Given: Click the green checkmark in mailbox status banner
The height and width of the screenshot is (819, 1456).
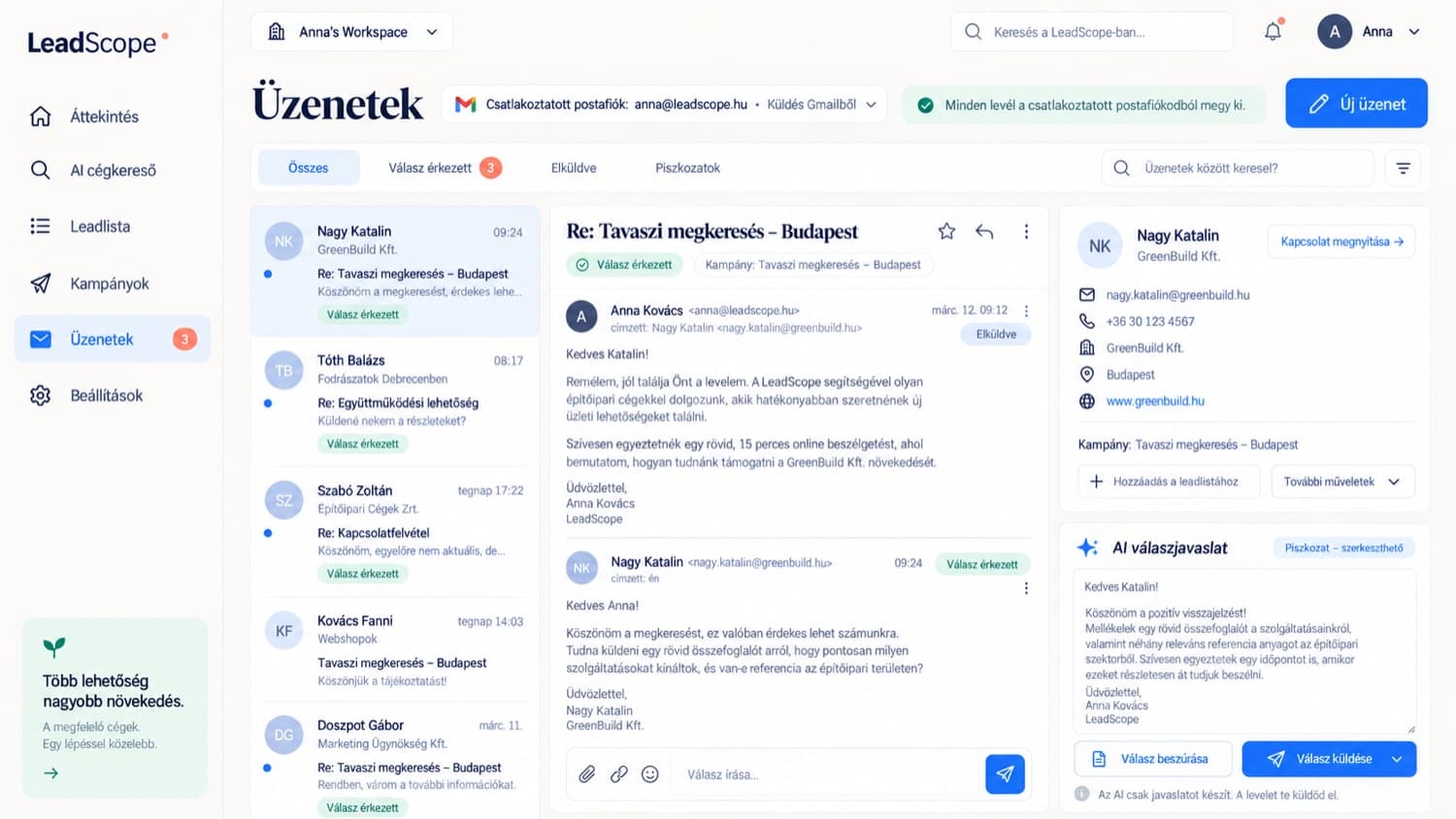Looking at the screenshot, I should pyautogui.click(x=926, y=105).
